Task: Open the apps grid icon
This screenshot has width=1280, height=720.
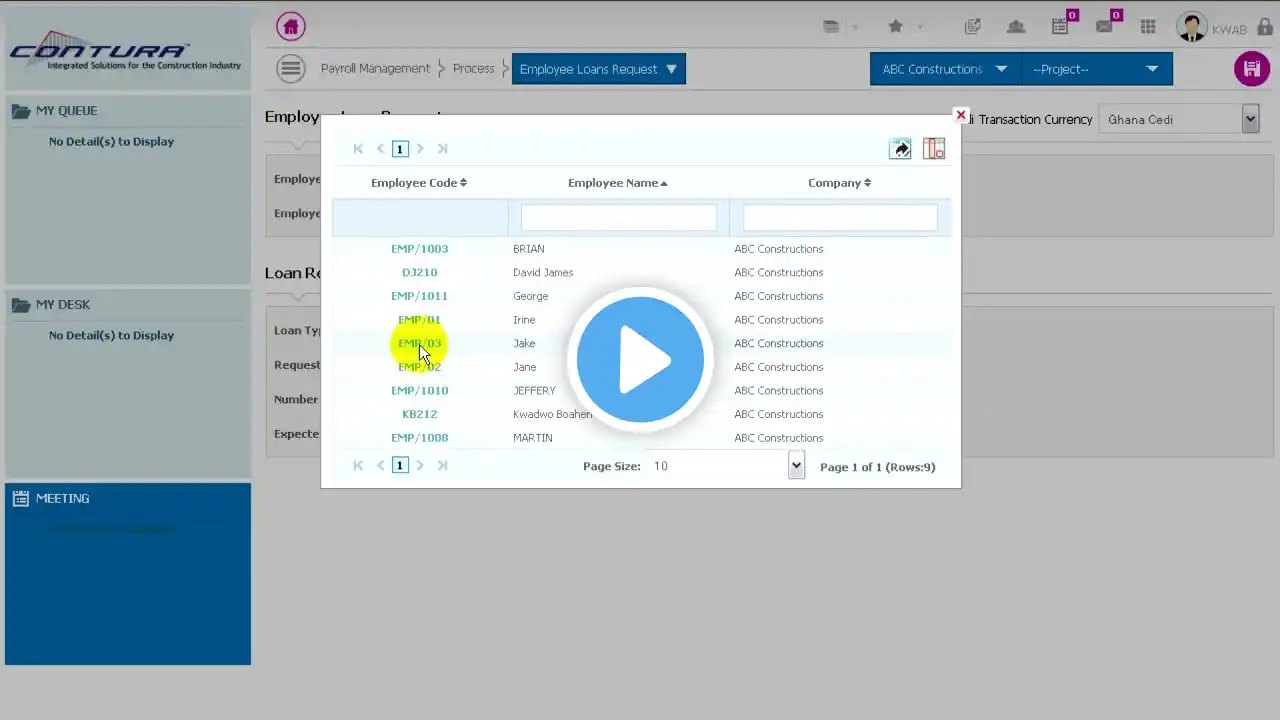Action: tap(1148, 27)
